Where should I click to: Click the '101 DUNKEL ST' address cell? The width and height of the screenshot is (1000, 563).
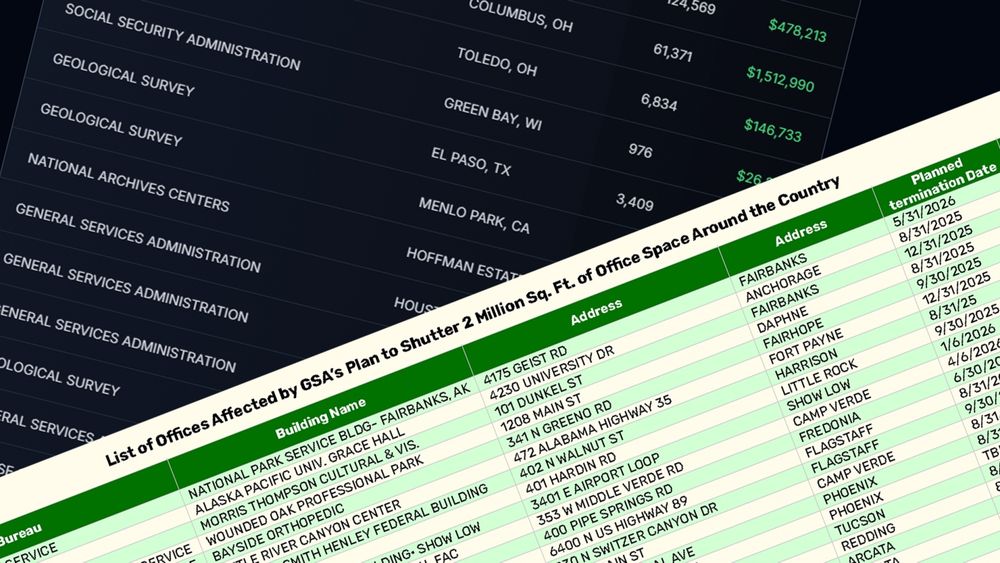tap(539, 395)
